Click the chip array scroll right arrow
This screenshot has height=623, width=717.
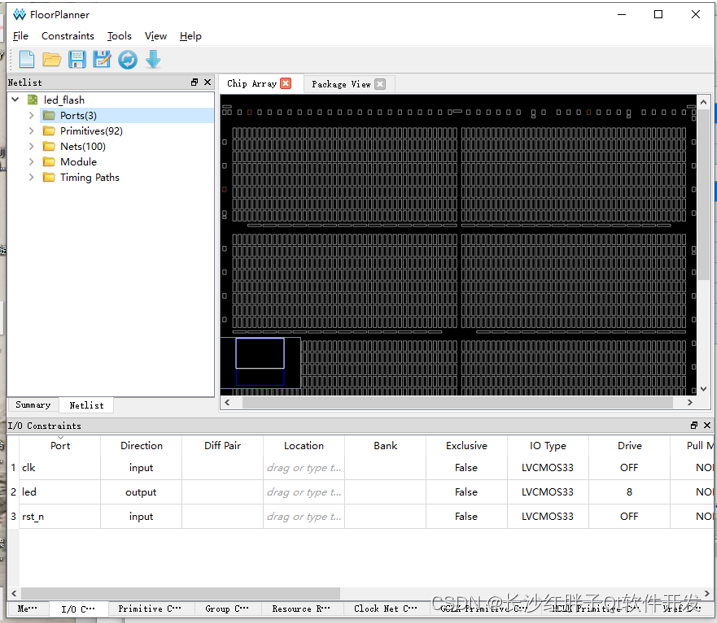tap(690, 403)
